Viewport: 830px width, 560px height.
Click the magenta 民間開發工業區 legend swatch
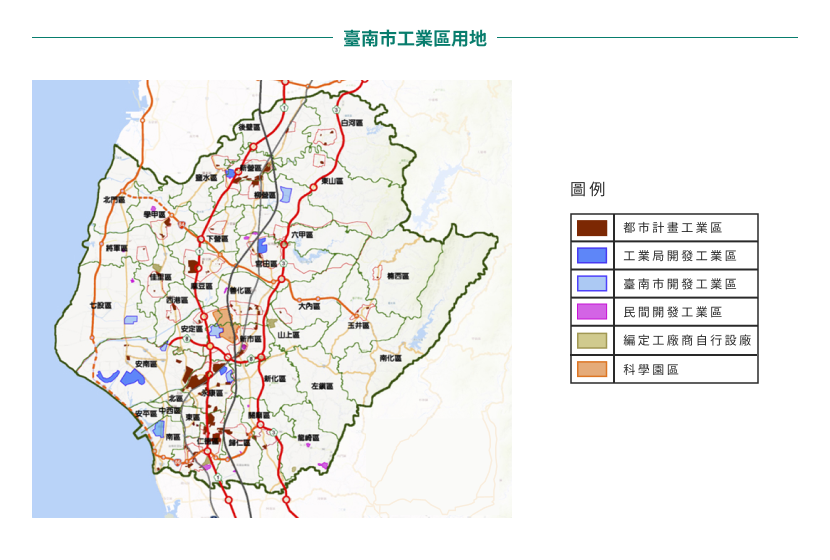pyautogui.click(x=592, y=312)
